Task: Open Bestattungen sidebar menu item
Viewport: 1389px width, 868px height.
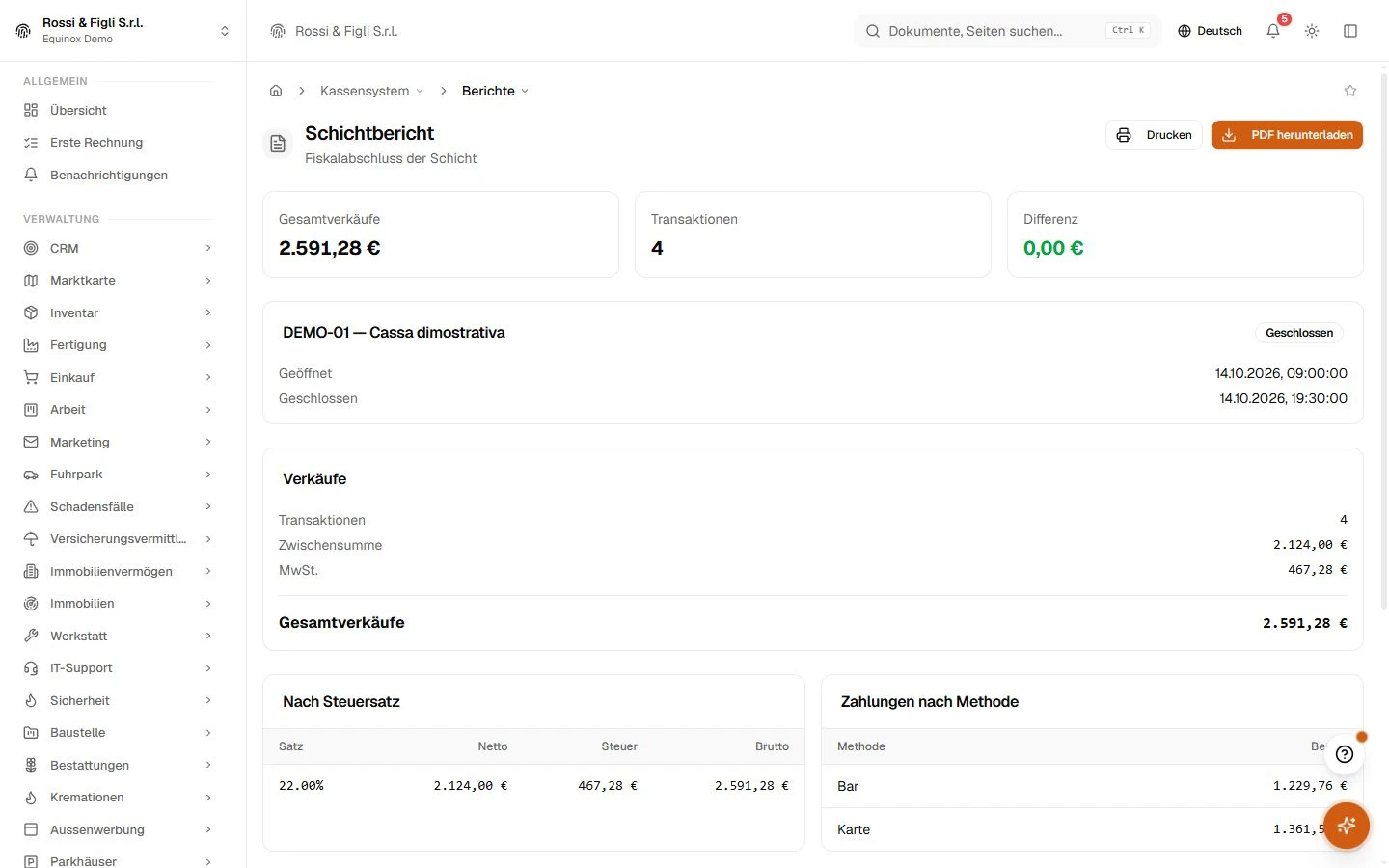Action: 118,766
